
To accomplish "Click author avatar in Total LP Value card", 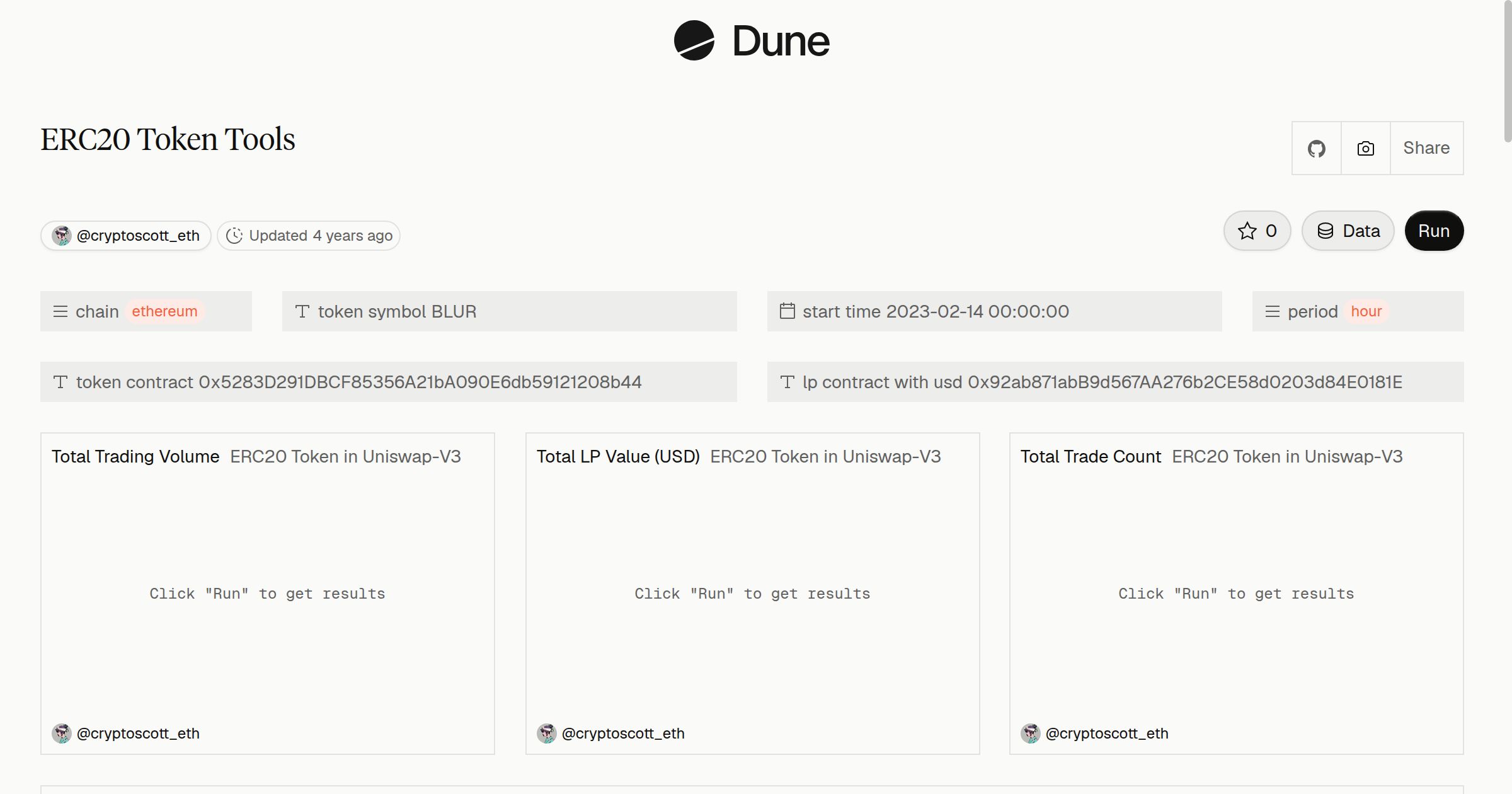I will (547, 734).
